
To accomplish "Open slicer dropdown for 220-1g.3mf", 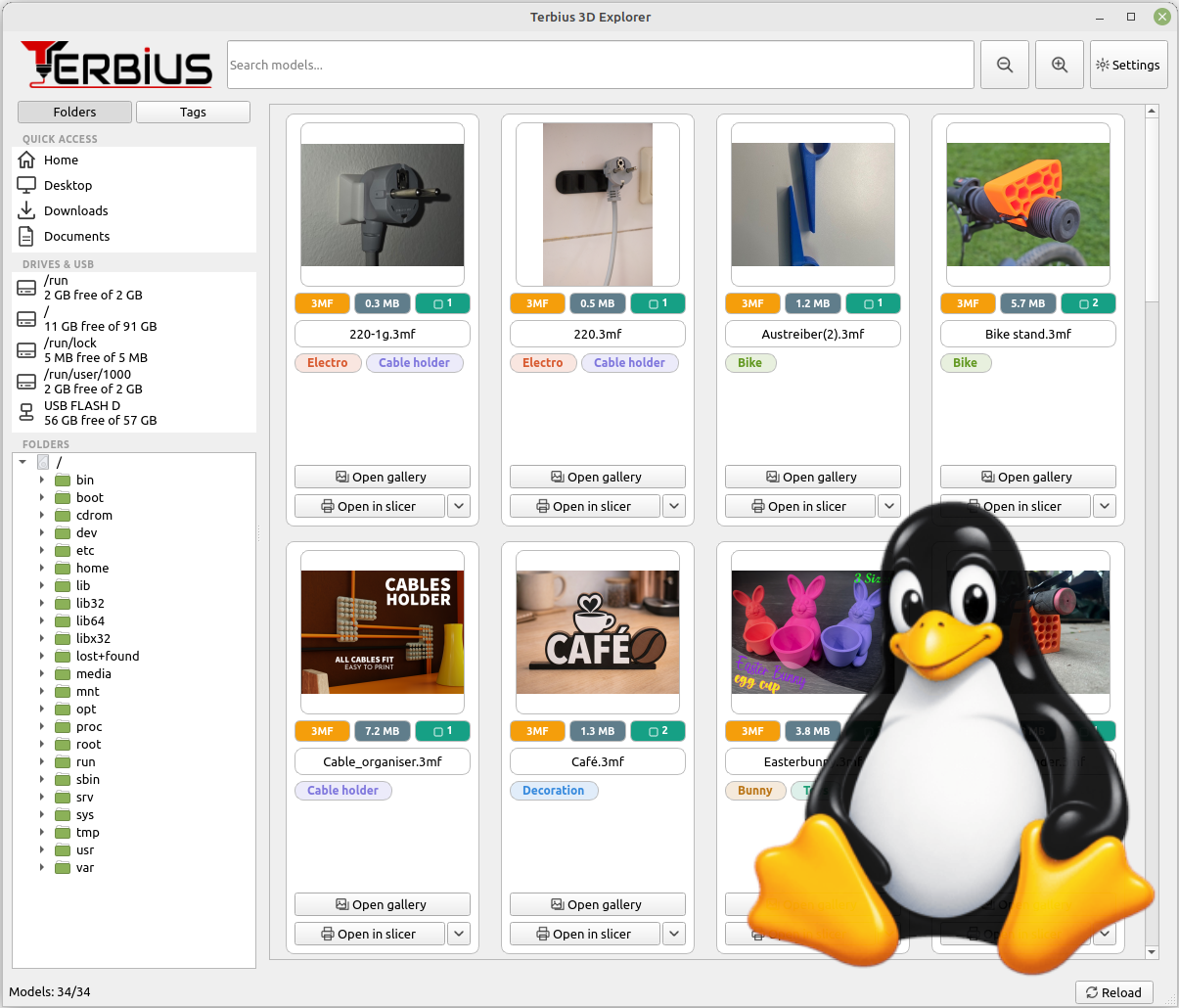I will click(x=459, y=506).
